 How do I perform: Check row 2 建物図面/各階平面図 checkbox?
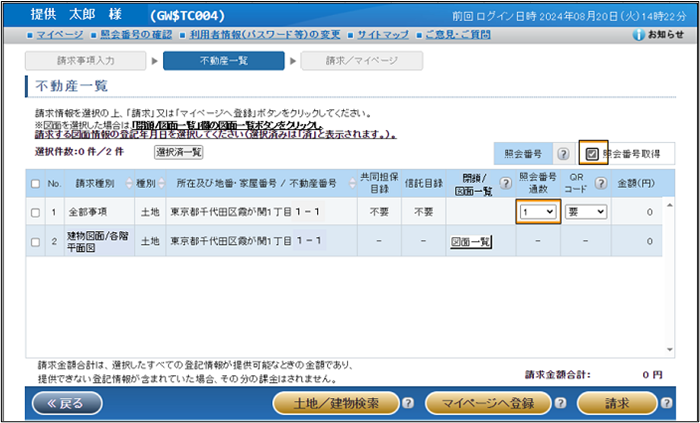point(35,242)
